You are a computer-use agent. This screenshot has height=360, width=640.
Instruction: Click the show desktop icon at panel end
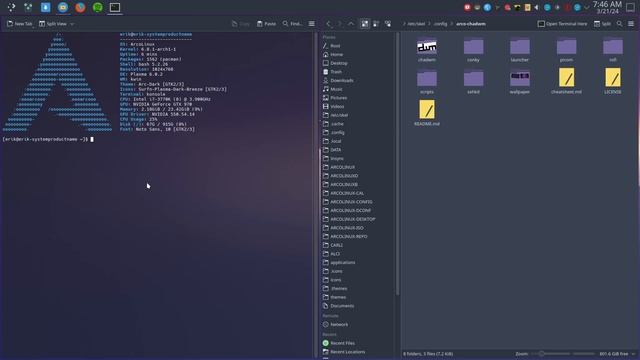pos(631,7)
